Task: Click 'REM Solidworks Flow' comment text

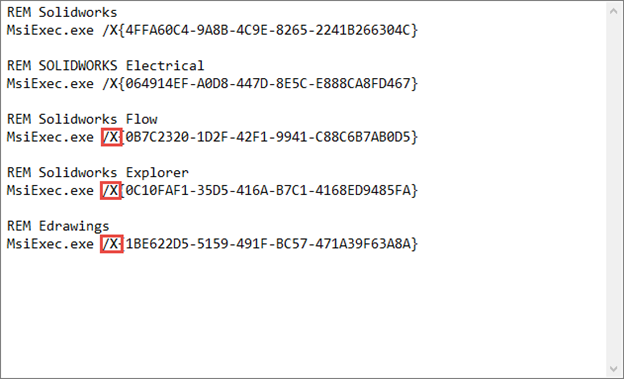Action: (x=82, y=119)
